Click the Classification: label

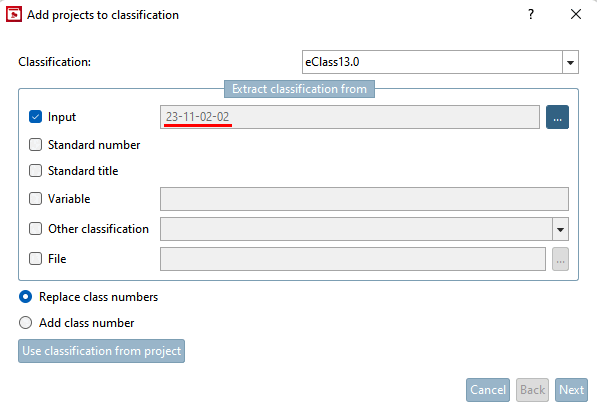click(x=54, y=62)
